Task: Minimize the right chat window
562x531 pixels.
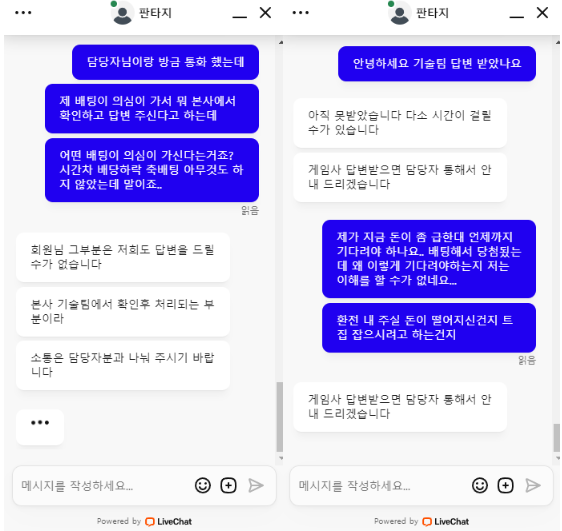Action: (x=516, y=16)
